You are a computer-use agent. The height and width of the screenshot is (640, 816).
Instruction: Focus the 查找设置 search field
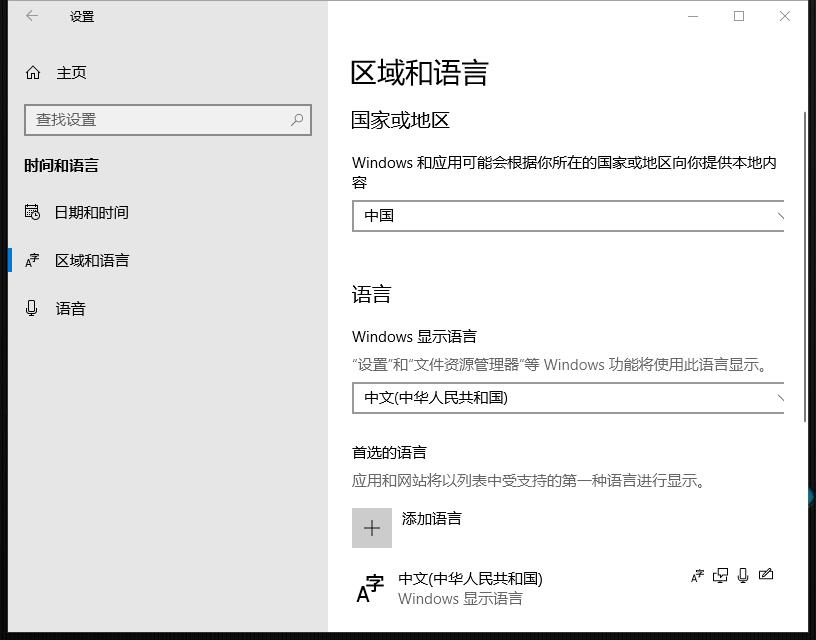pos(168,120)
